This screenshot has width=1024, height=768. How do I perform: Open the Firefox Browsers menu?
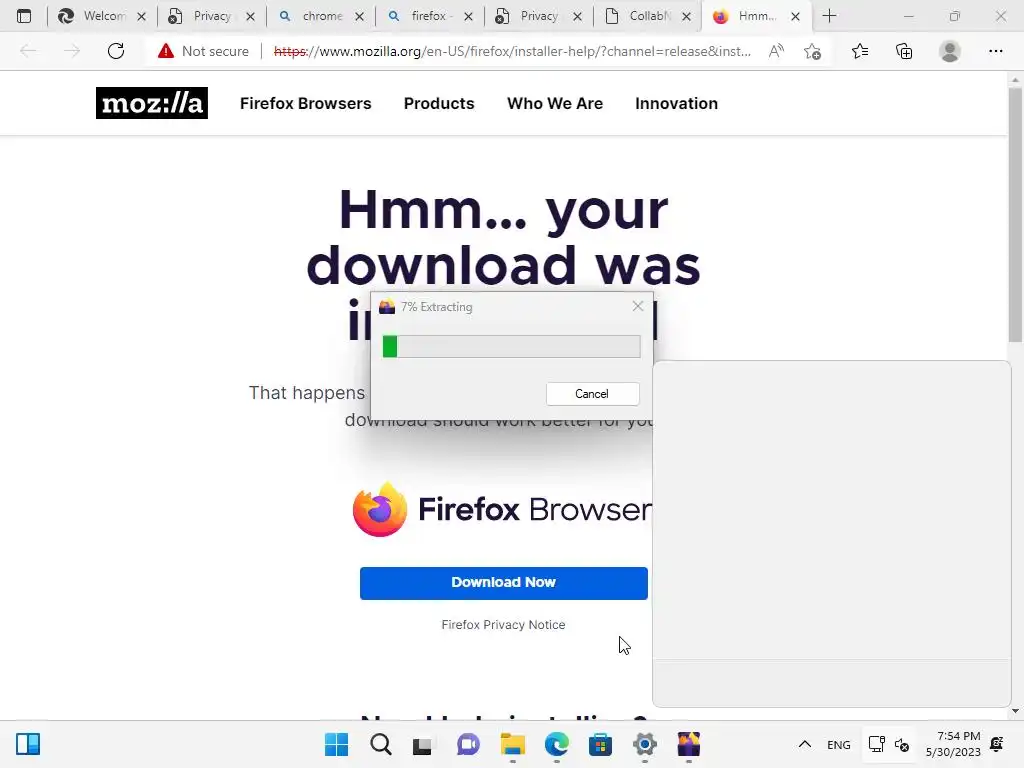pos(306,103)
